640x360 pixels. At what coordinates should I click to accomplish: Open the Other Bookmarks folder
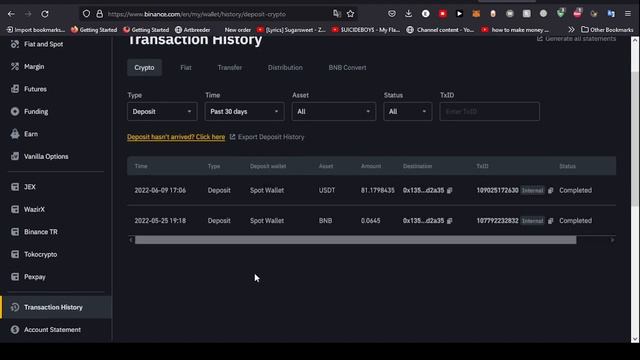(x=607, y=30)
